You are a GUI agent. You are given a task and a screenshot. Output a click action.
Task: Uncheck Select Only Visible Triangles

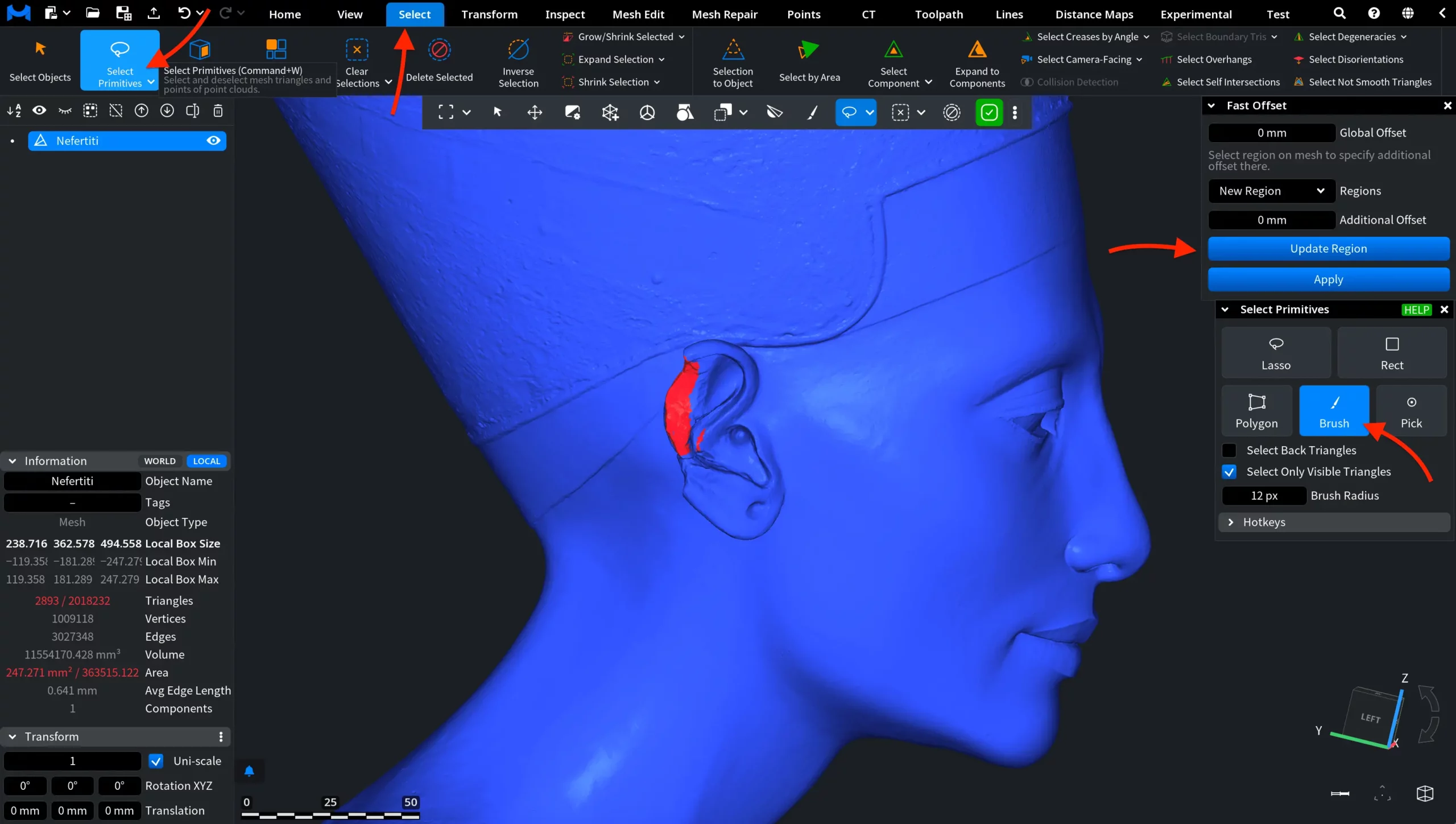pos(1229,472)
